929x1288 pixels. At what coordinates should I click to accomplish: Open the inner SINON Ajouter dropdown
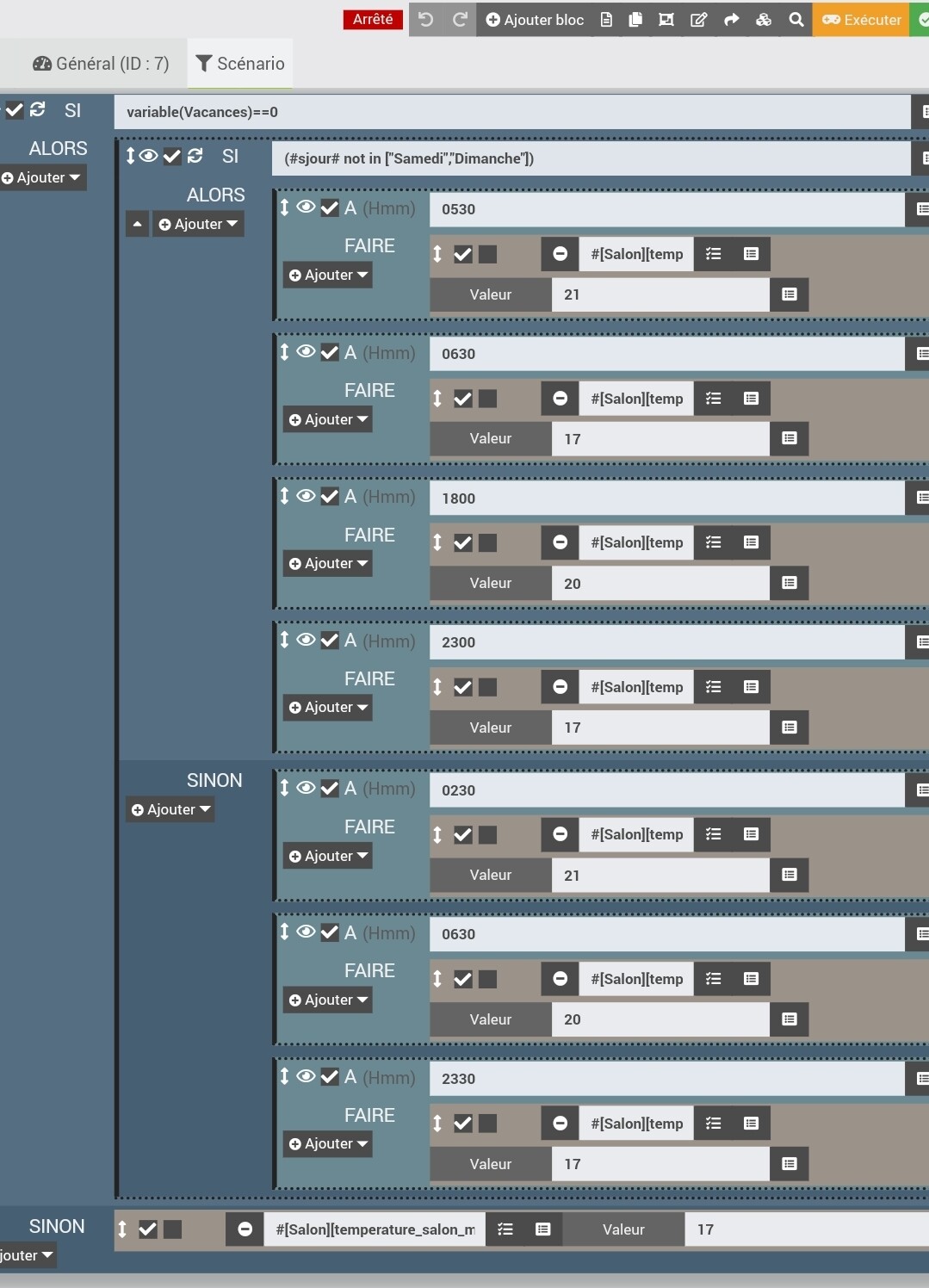[x=170, y=809]
